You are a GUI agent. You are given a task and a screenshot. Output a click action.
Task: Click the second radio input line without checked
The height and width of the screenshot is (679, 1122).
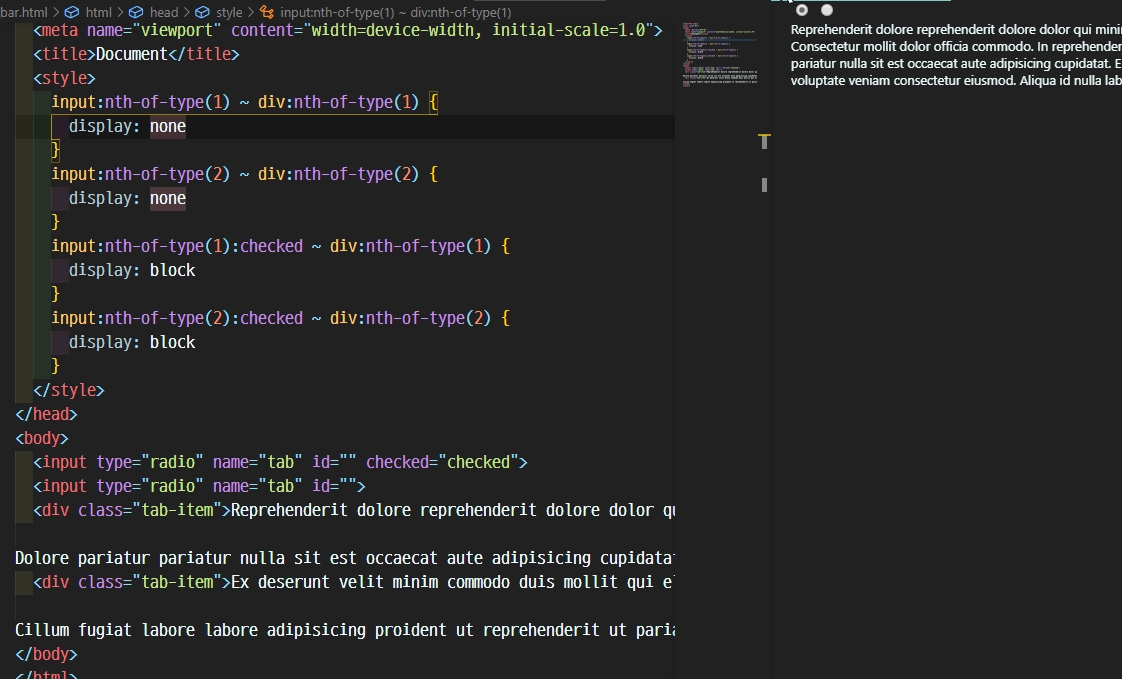(x=199, y=487)
